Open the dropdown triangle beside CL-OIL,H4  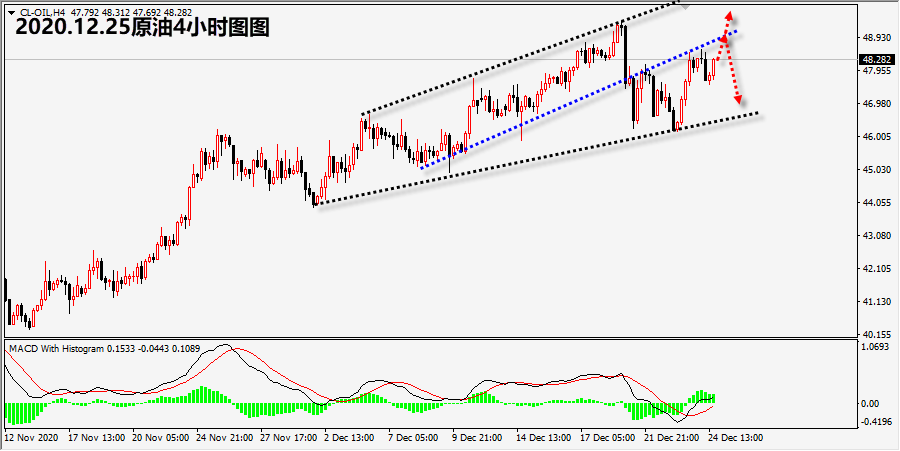(x=11, y=12)
